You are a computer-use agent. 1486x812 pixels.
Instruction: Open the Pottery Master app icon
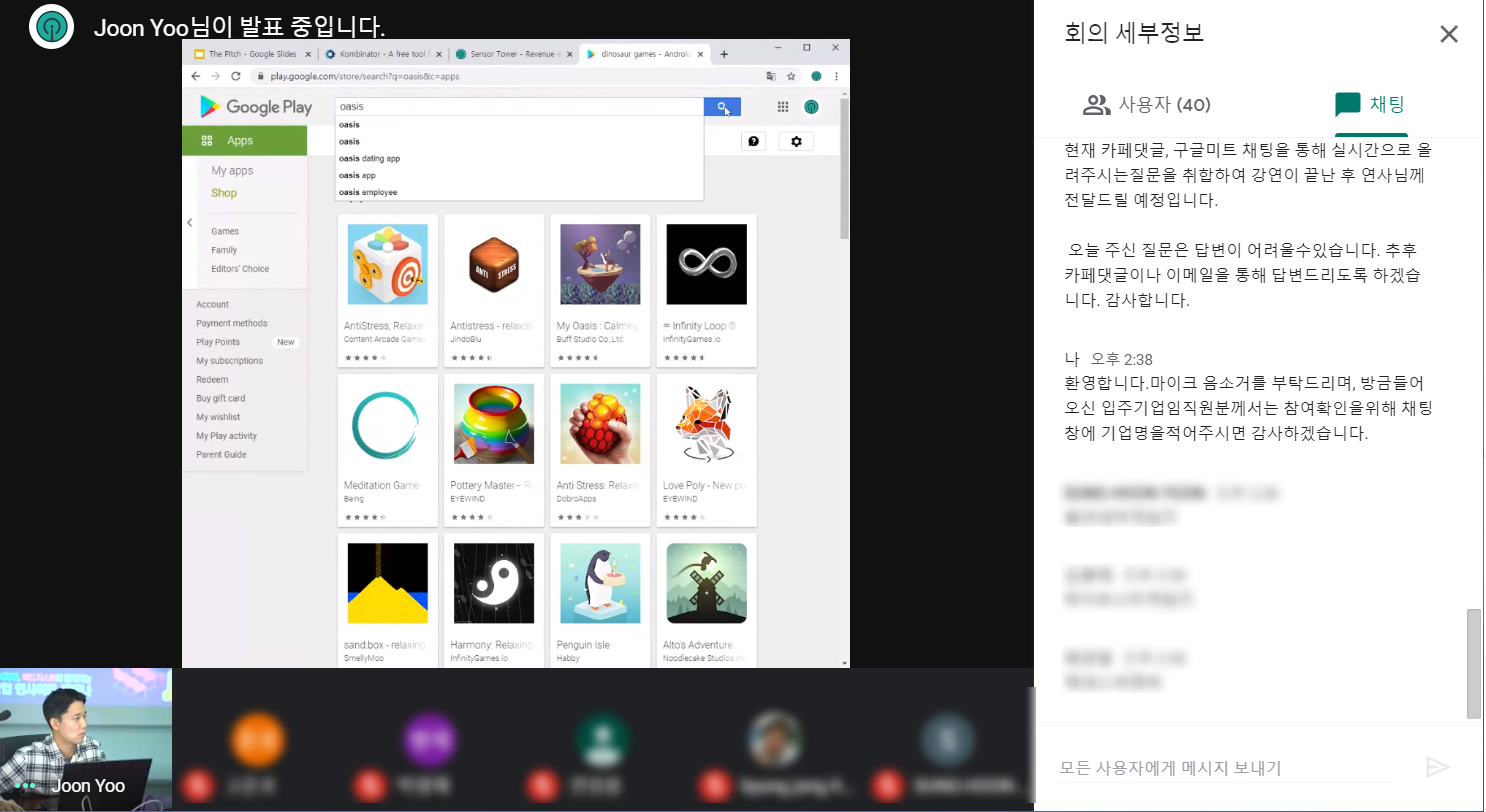(494, 424)
